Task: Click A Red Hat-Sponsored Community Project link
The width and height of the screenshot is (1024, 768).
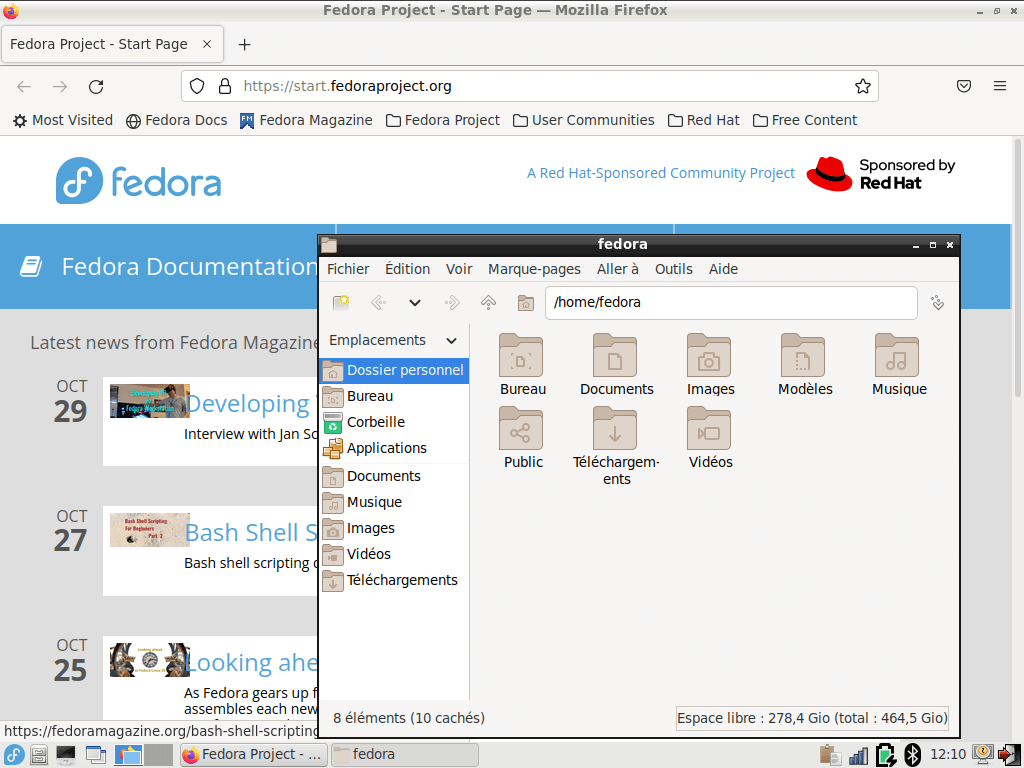Action: pyautogui.click(x=661, y=173)
